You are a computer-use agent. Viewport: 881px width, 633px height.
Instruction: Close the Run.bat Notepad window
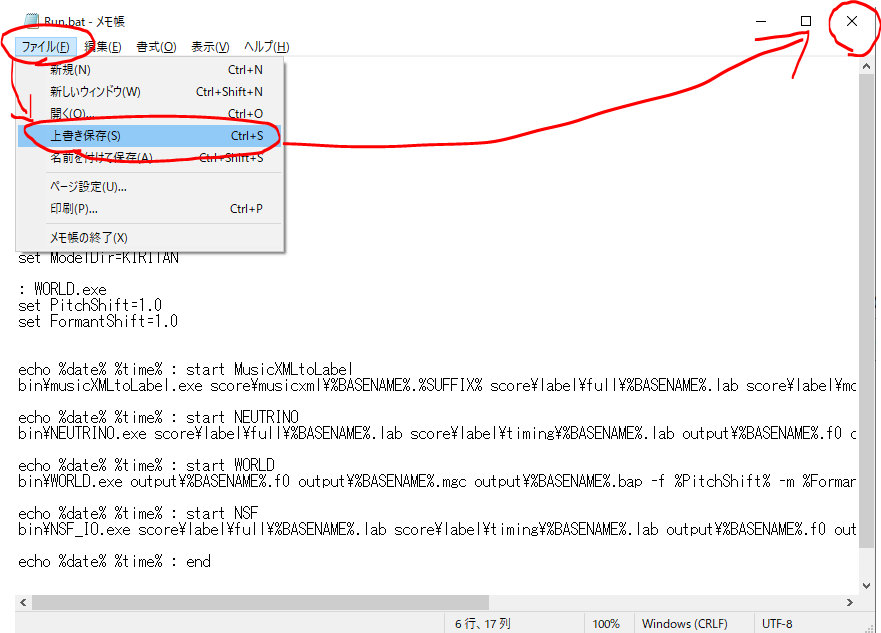click(x=852, y=21)
